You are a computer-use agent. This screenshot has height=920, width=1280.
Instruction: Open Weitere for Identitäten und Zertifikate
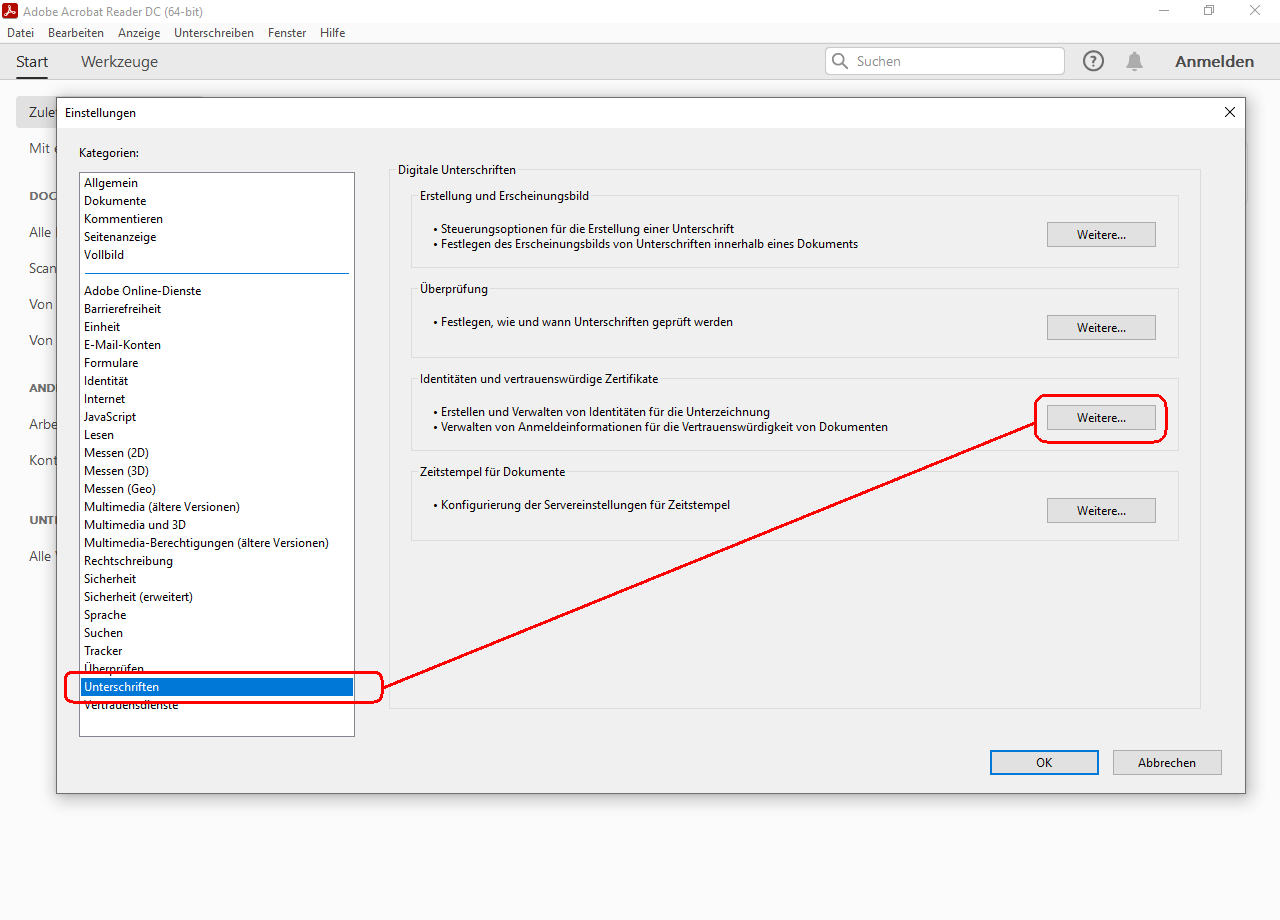[x=1101, y=418]
